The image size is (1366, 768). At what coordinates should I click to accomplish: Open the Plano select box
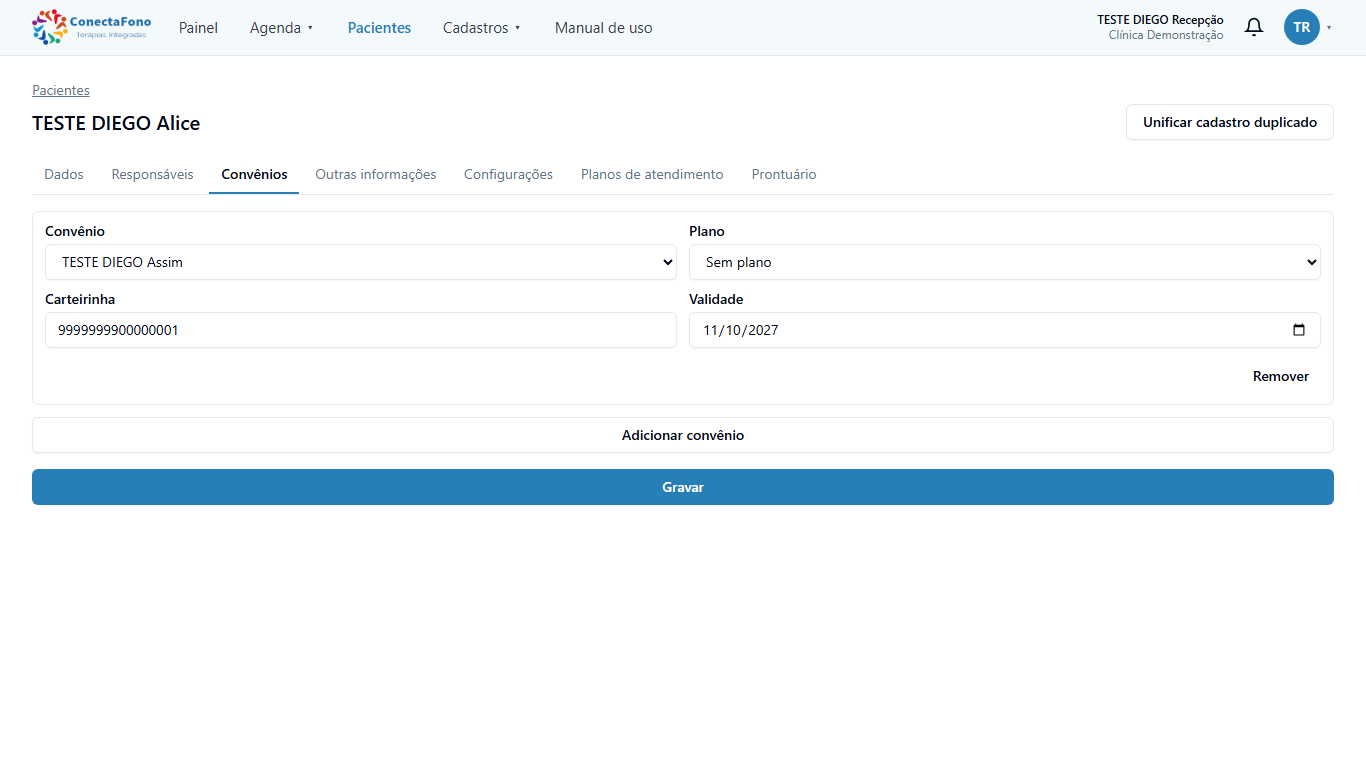click(1005, 262)
